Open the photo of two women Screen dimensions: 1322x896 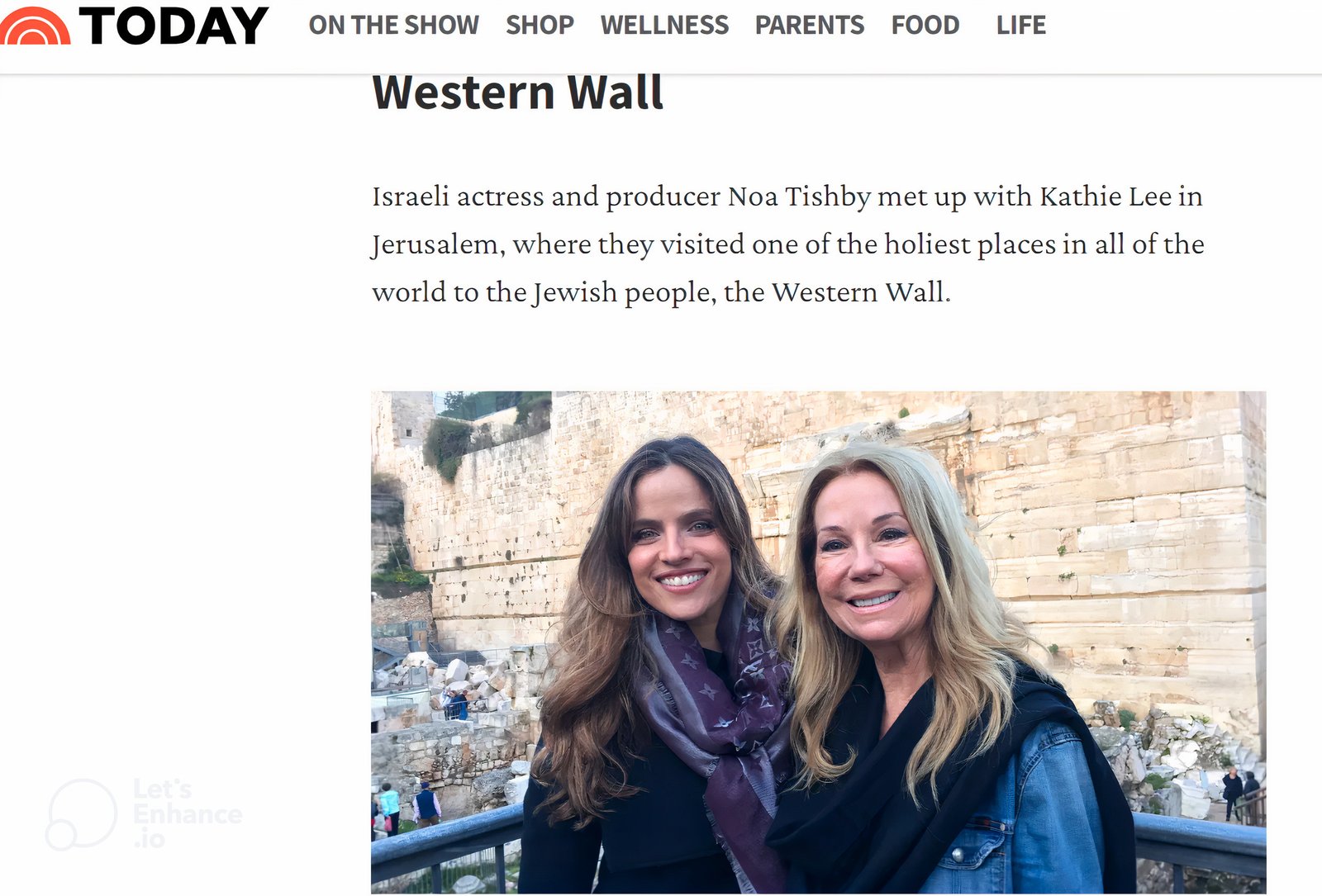(x=818, y=642)
